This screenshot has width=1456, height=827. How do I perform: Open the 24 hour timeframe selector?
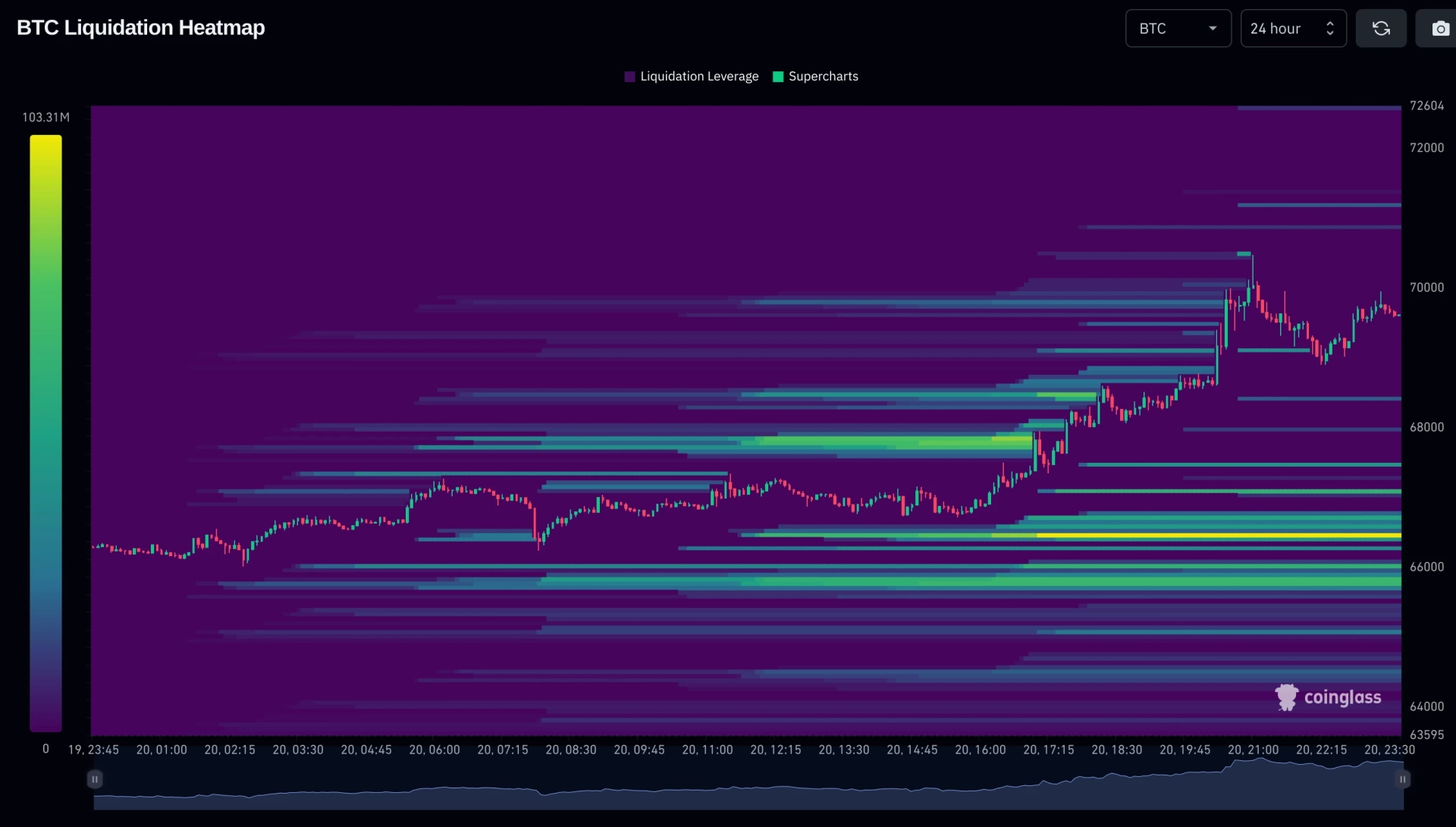1294,29
